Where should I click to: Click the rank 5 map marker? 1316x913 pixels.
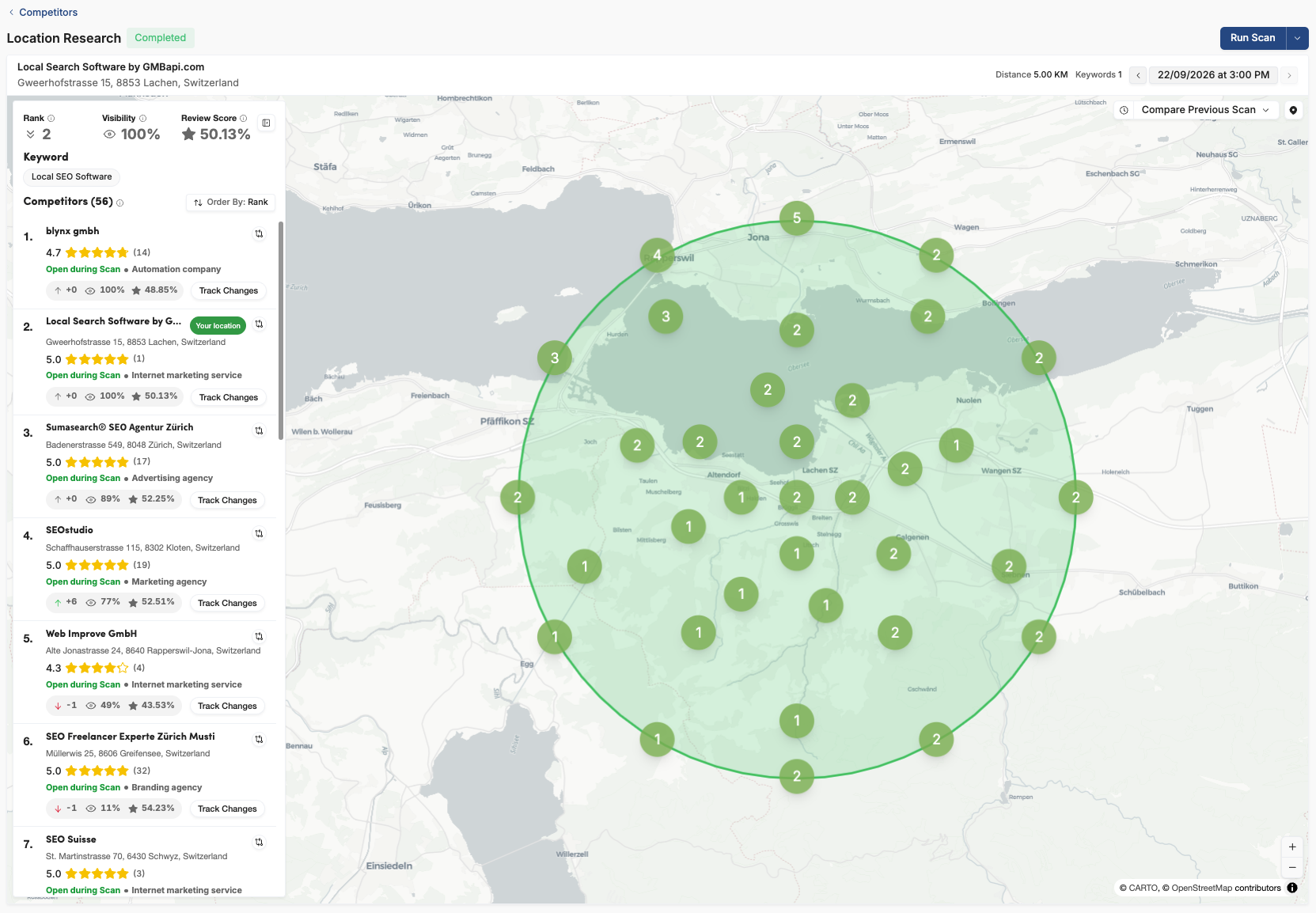coord(797,218)
